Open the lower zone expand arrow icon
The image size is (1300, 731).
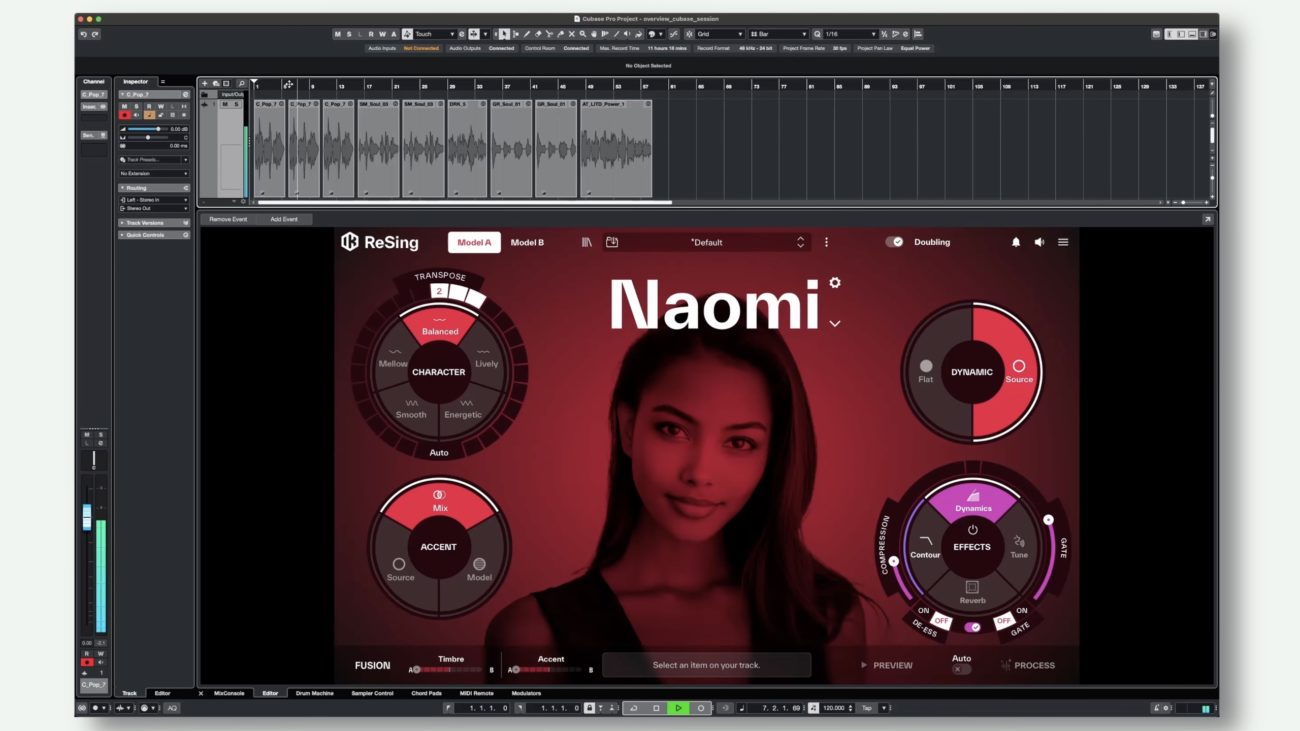tap(1207, 219)
